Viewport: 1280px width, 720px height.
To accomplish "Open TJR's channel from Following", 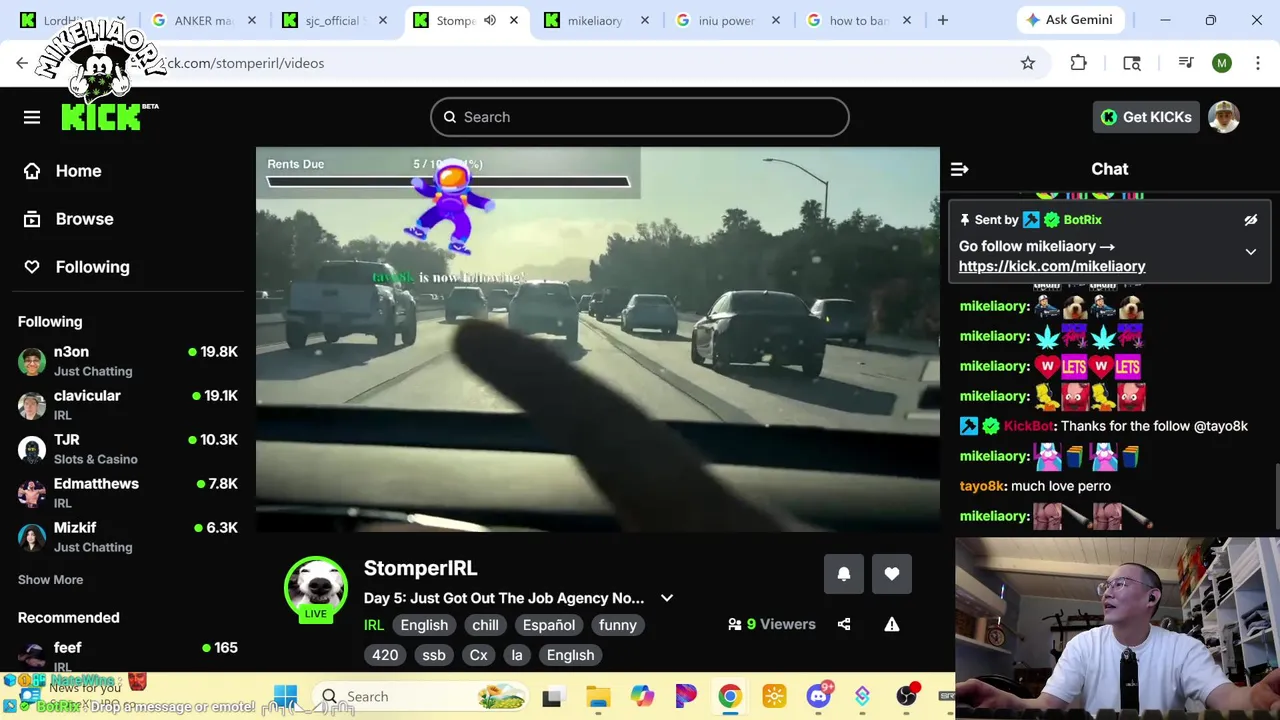I will click(128, 449).
